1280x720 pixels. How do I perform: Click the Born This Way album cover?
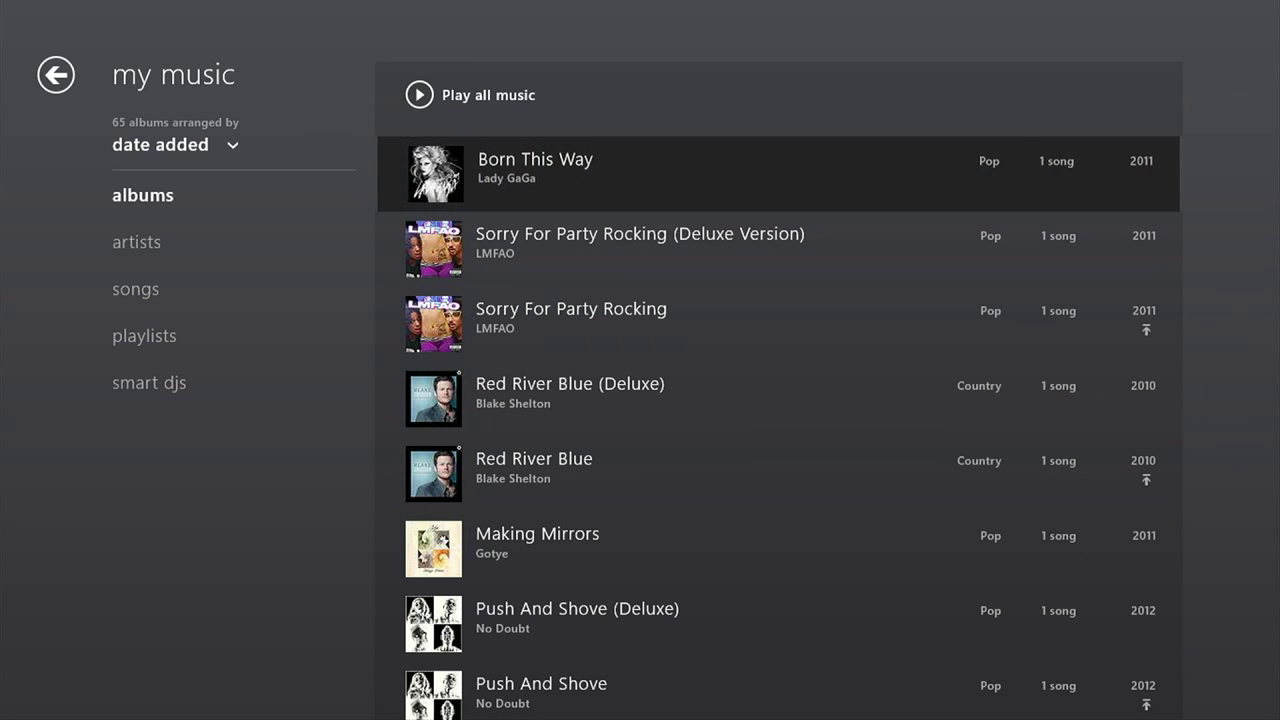(x=435, y=174)
